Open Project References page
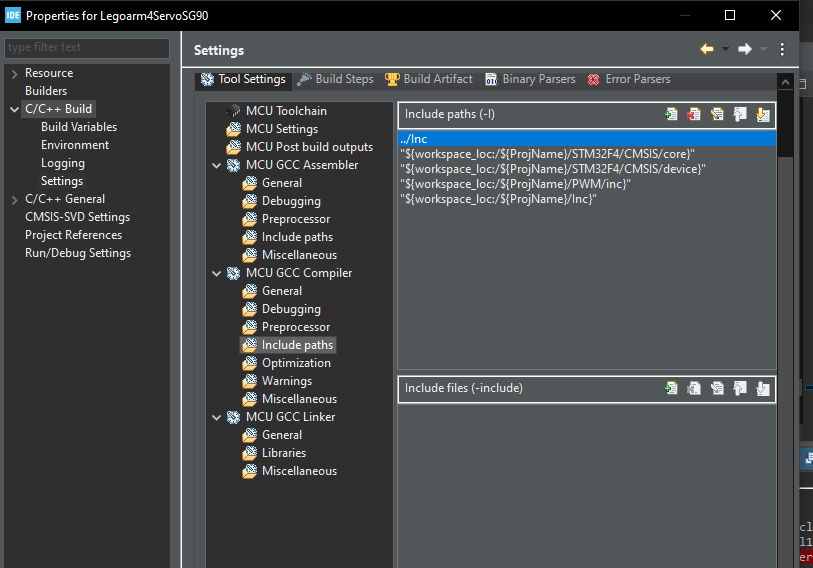 (73, 235)
